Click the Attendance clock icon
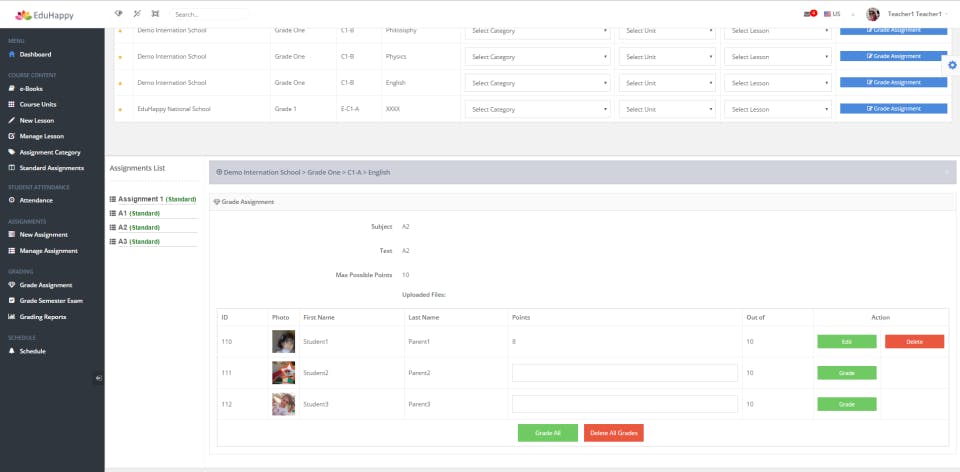Viewport: 960px width, 472px height. (12, 200)
